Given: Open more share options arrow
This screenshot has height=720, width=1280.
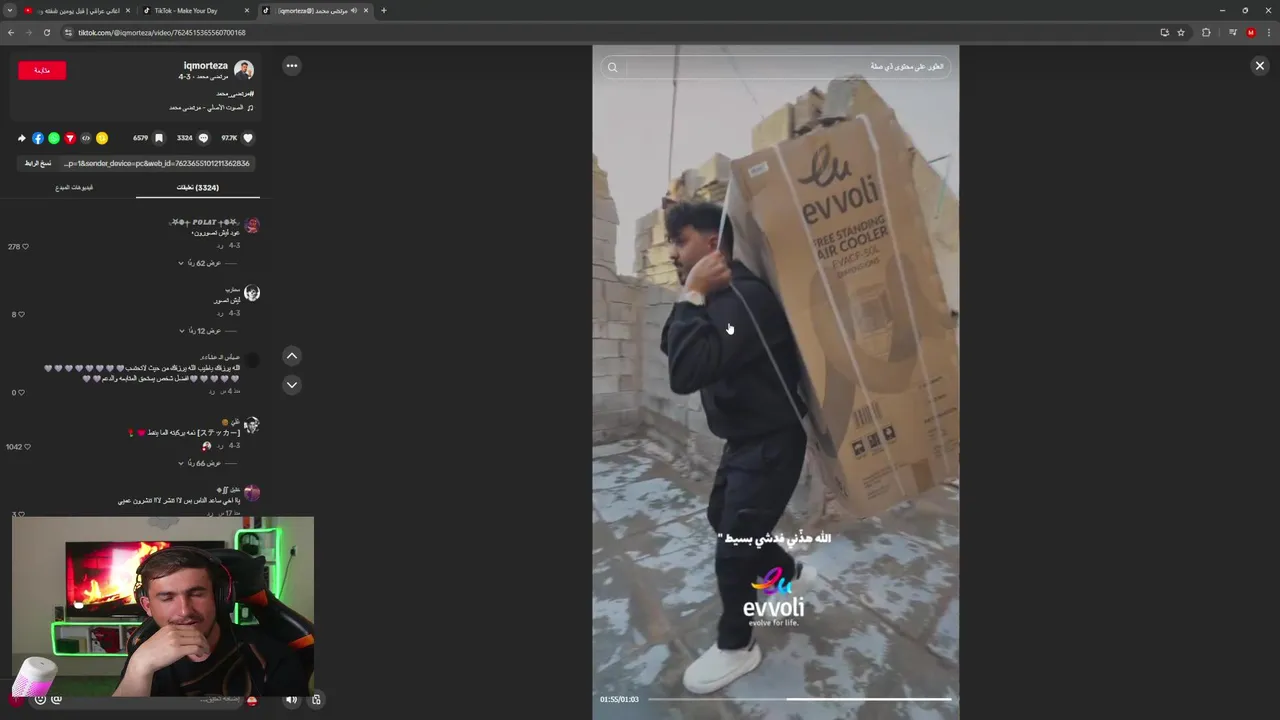Looking at the screenshot, I should tap(22, 138).
